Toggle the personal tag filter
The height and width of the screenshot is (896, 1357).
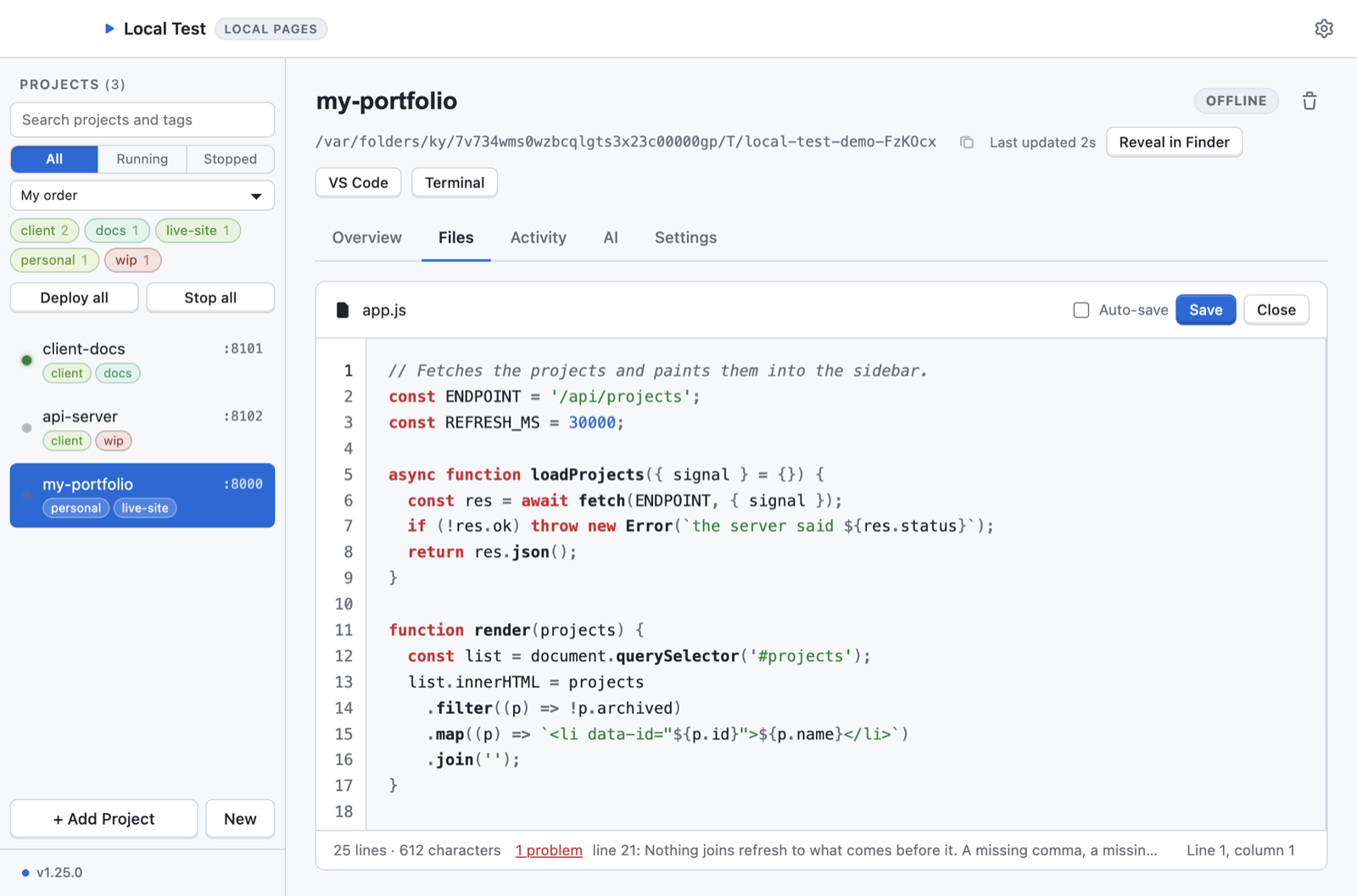pyautogui.click(x=54, y=260)
